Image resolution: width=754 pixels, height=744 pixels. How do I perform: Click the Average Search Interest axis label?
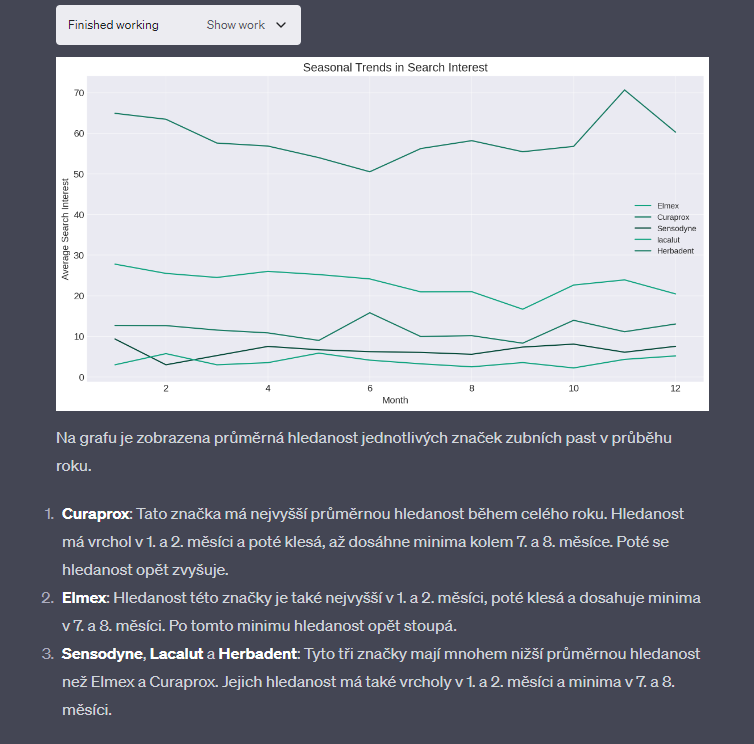click(x=65, y=229)
